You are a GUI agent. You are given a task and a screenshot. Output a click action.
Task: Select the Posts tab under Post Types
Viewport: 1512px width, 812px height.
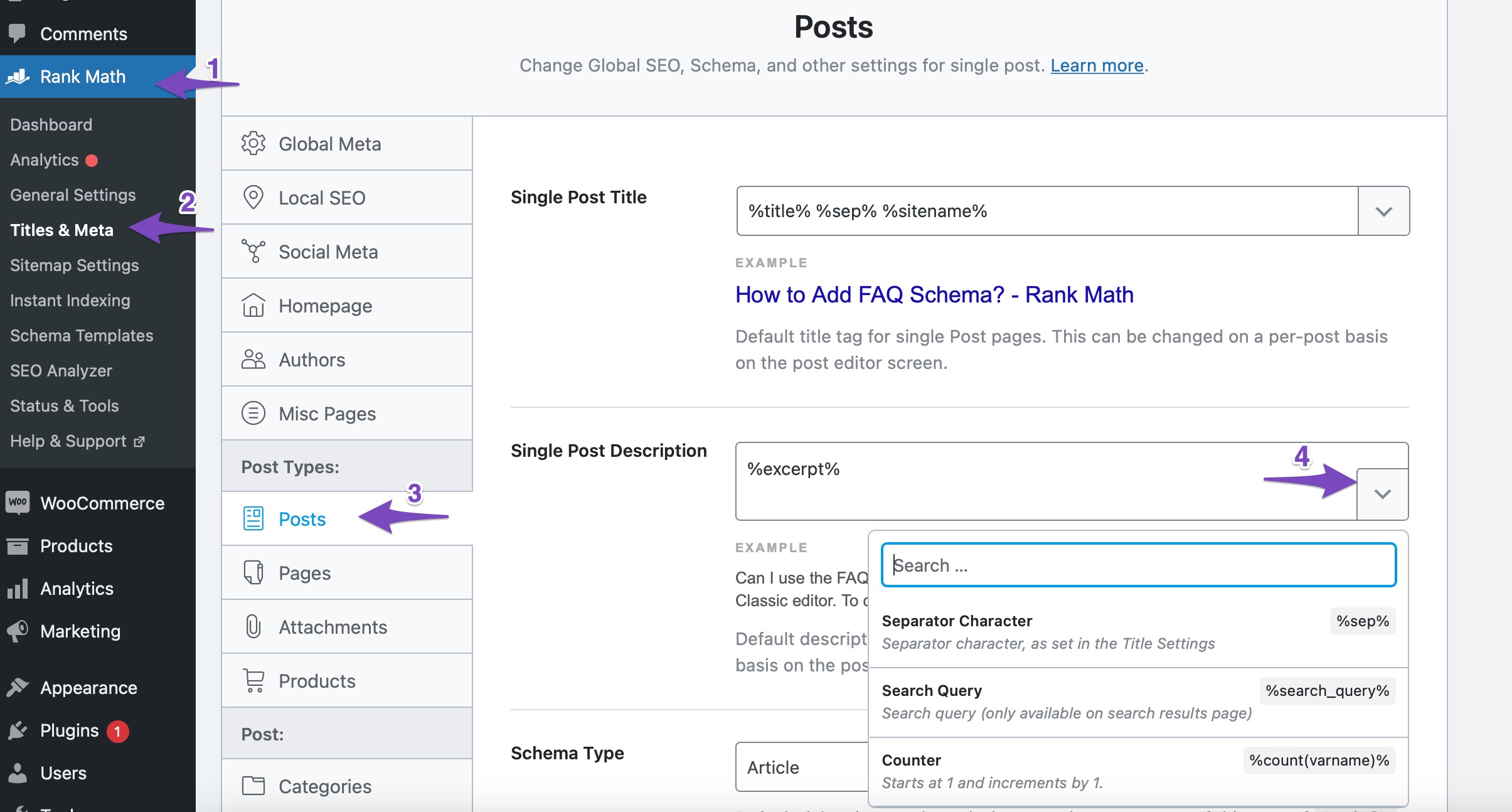tap(347, 518)
